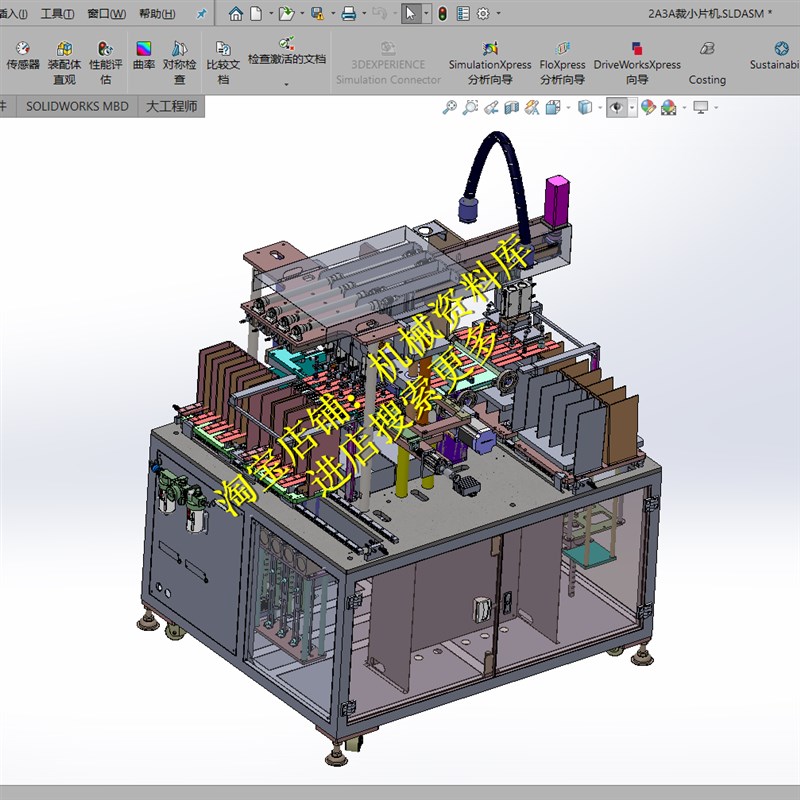800x800 pixels.
Task: Open the Print button dropdown arrow
Action: [364, 14]
